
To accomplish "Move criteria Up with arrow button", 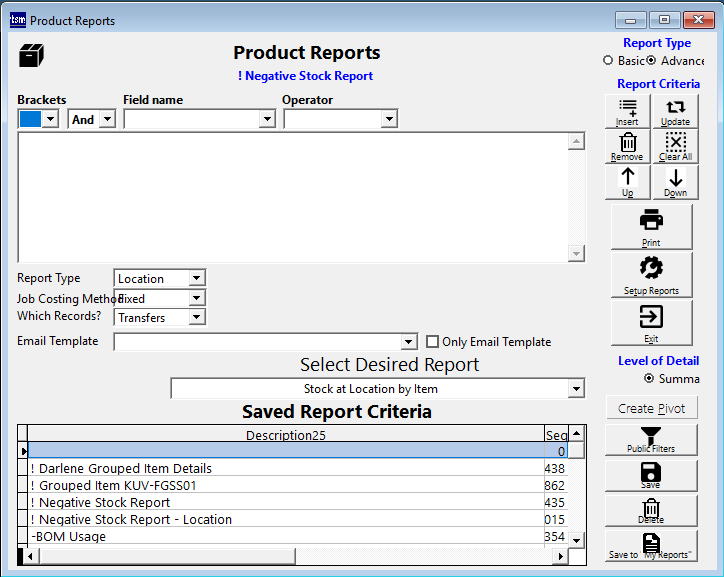I will click(x=627, y=182).
